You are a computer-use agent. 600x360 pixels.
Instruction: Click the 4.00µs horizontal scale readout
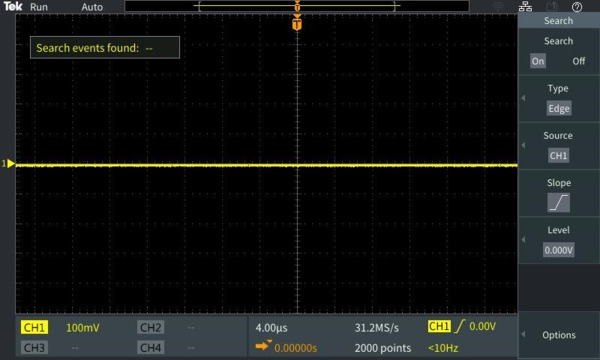(x=271, y=328)
